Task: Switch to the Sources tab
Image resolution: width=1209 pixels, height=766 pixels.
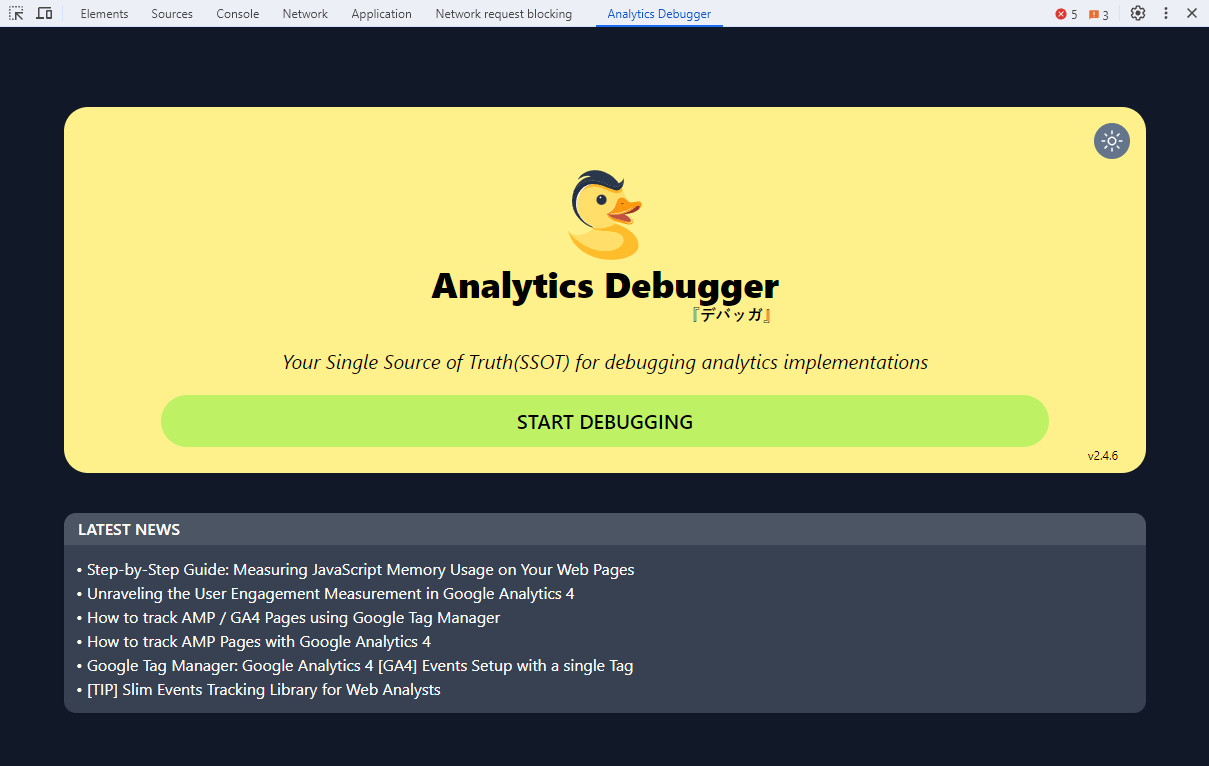Action: click(x=171, y=13)
